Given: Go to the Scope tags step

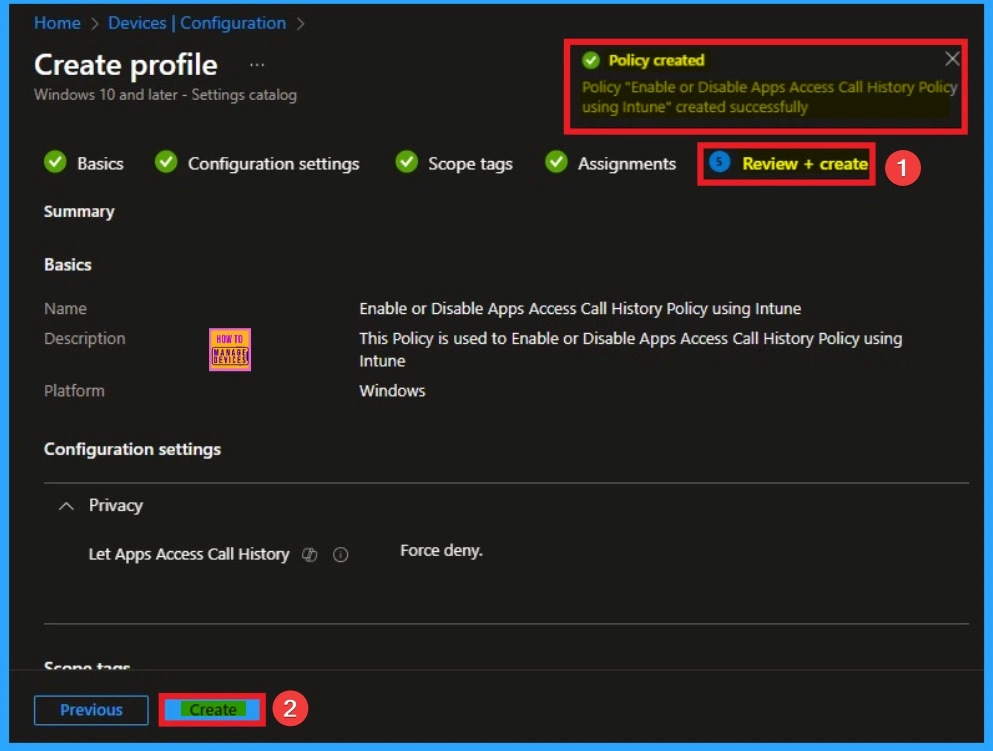Looking at the screenshot, I should tap(453, 163).
